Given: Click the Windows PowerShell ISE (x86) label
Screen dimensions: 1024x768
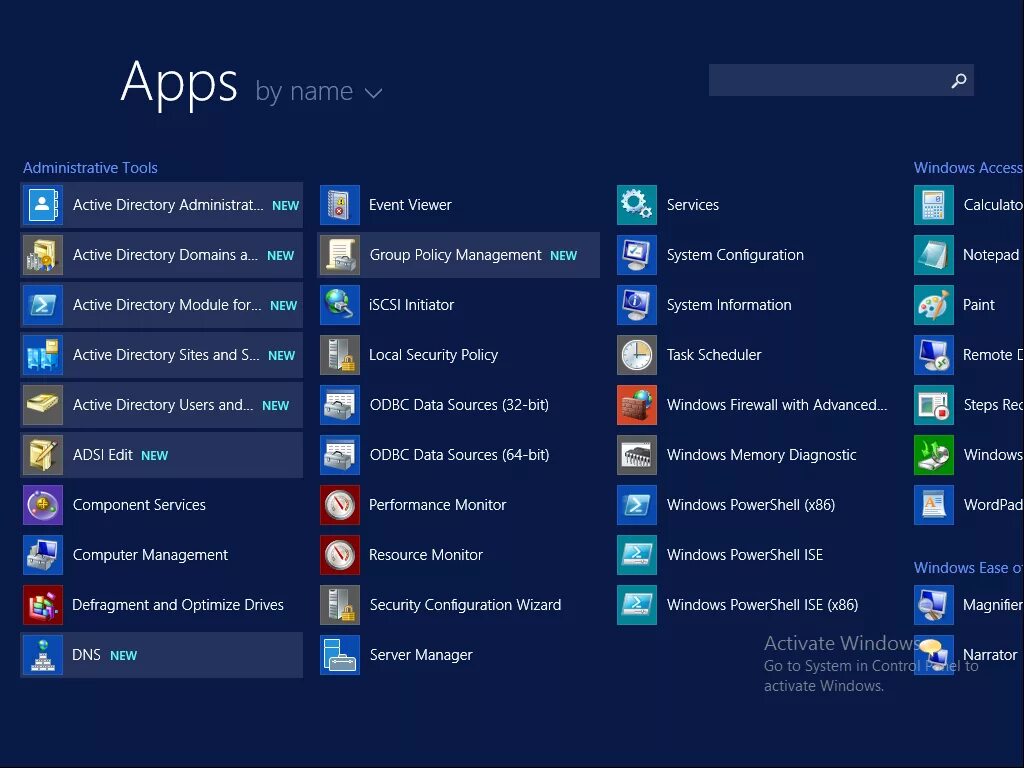Looking at the screenshot, I should click(762, 605).
